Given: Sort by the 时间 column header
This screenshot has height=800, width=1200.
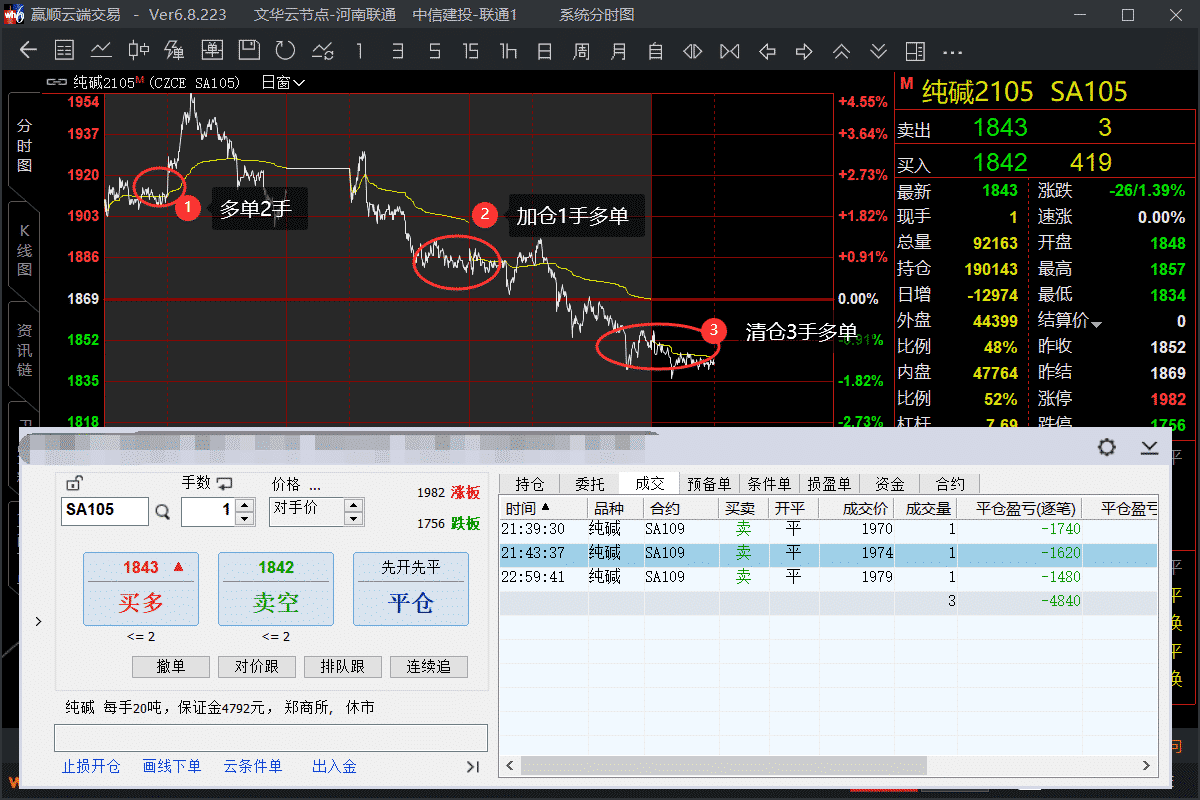Looking at the screenshot, I should (543, 509).
